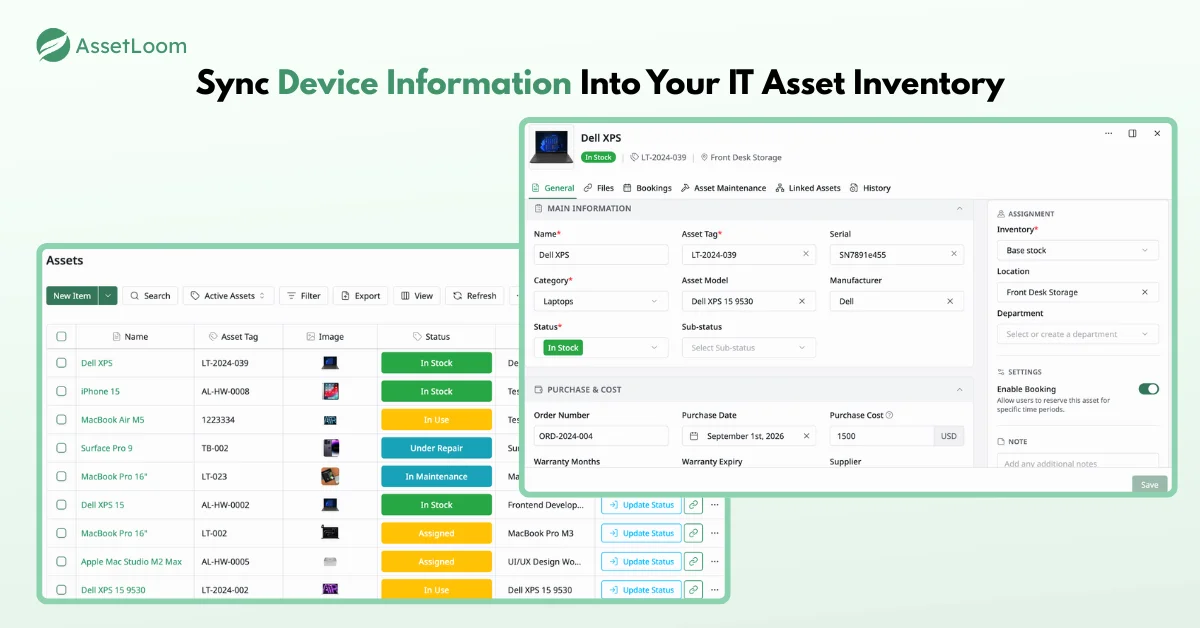
Task: Open the Department dropdown
Action: 1078,334
